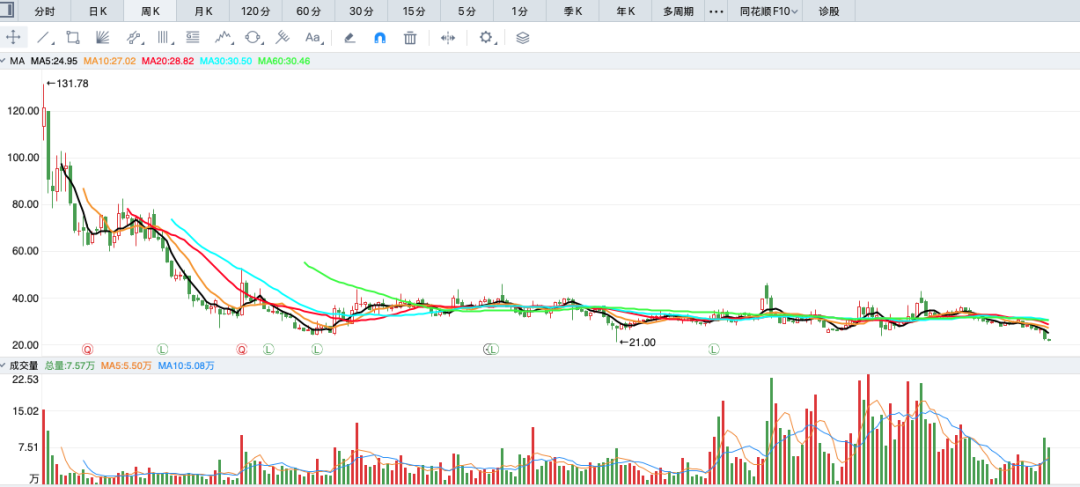The height and width of the screenshot is (487, 1080).
Task: Click the first red Q event marker
Action: click(x=87, y=349)
